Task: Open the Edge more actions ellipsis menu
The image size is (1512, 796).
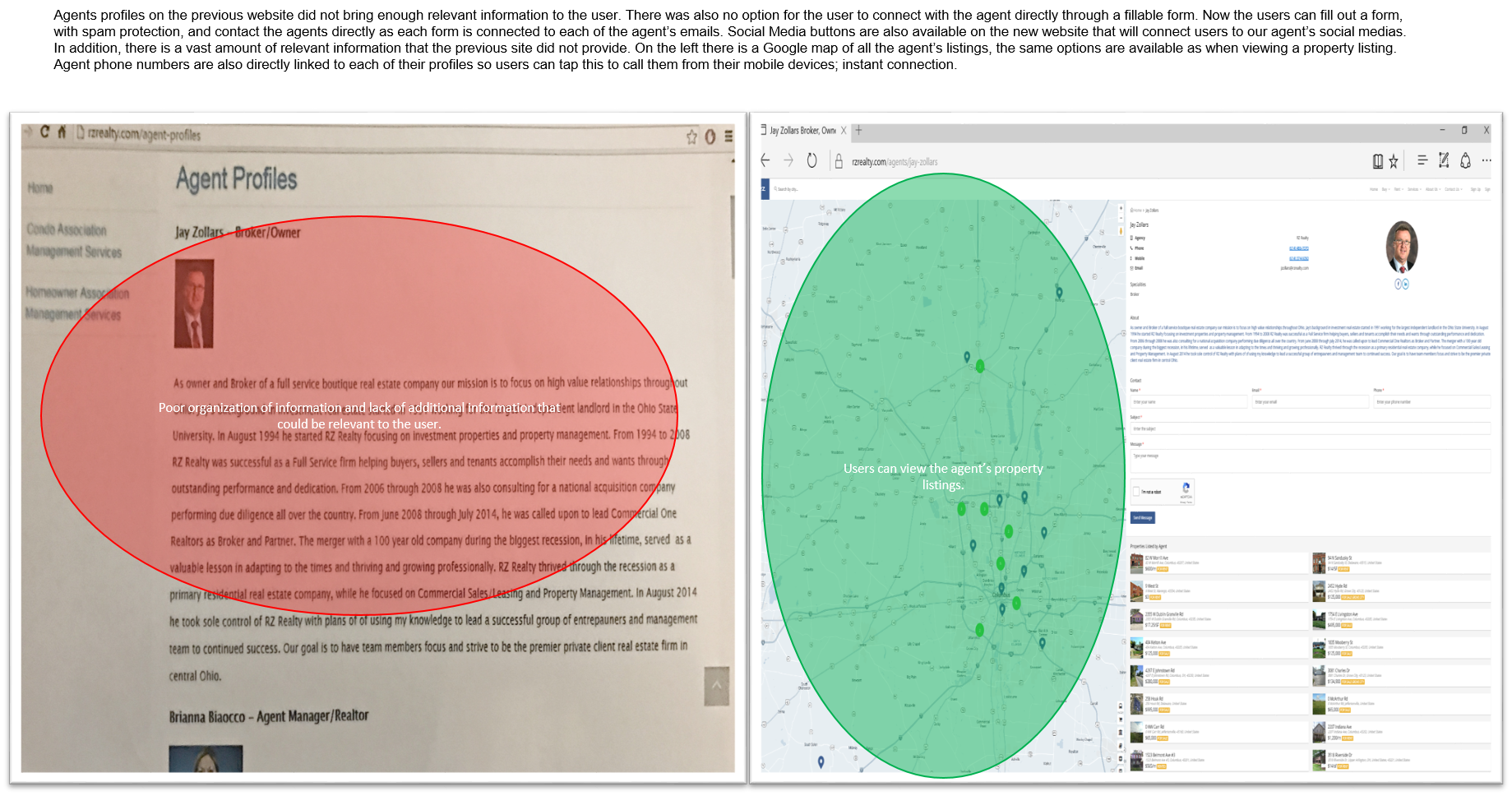Action: (1487, 161)
